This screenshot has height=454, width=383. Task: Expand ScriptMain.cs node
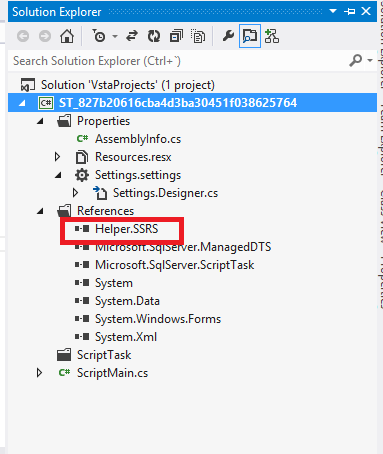(39, 373)
